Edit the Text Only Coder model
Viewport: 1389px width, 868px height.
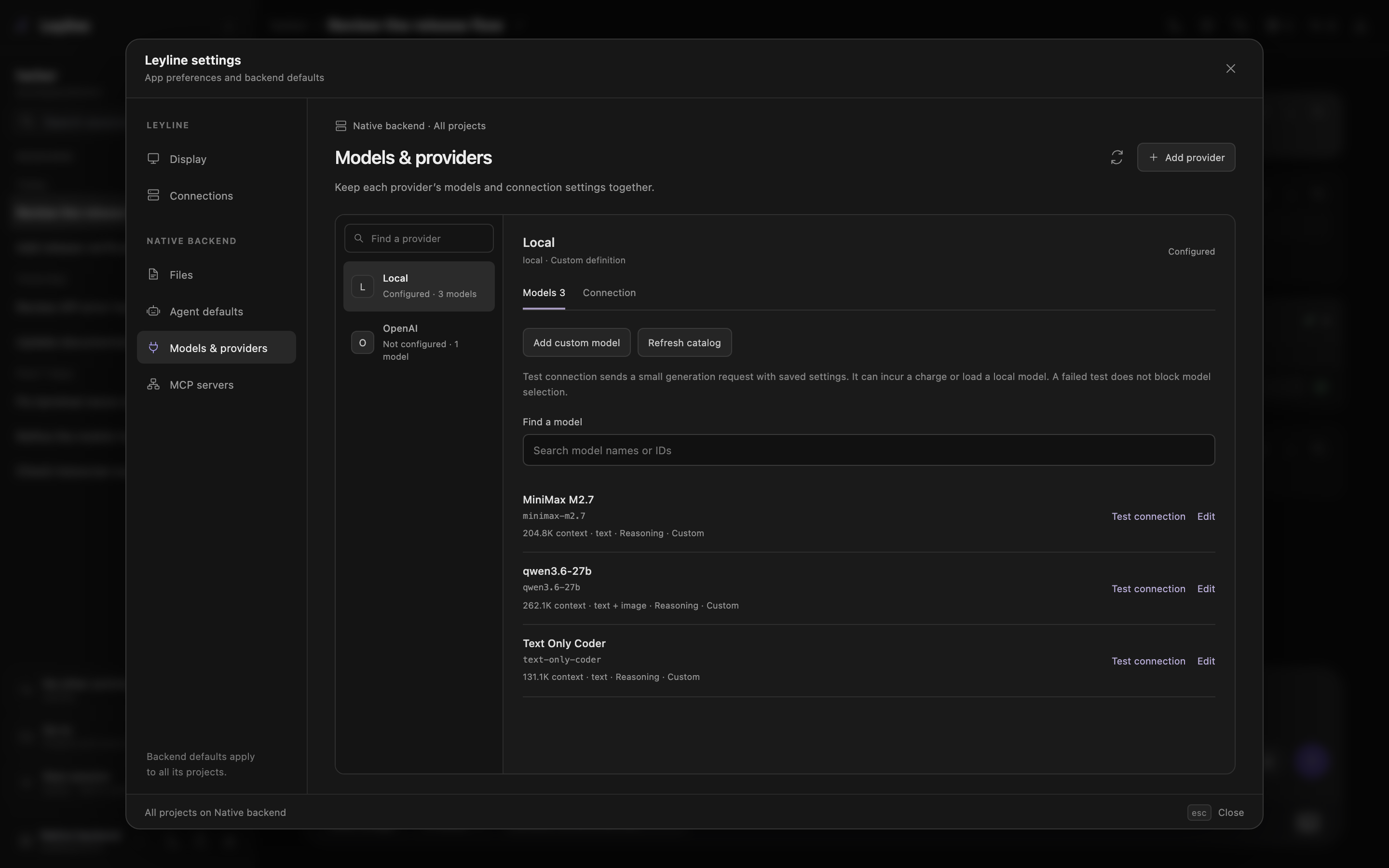[x=1206, y=661]
